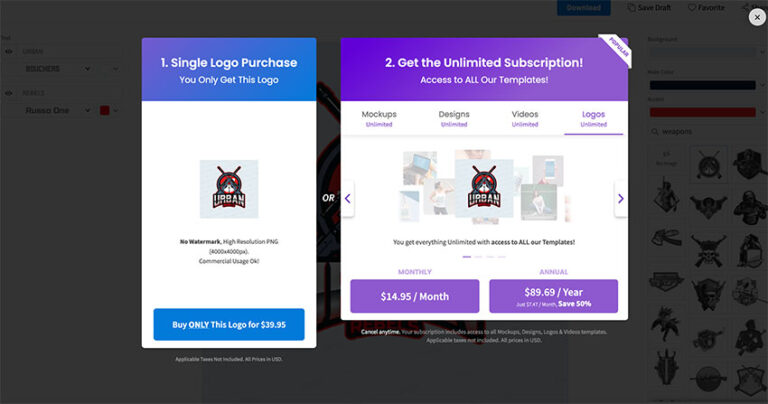Toggle visibility eye for REBELS text layer
Image resolution: width=768 pixels, height=404 pixels.
9,93
